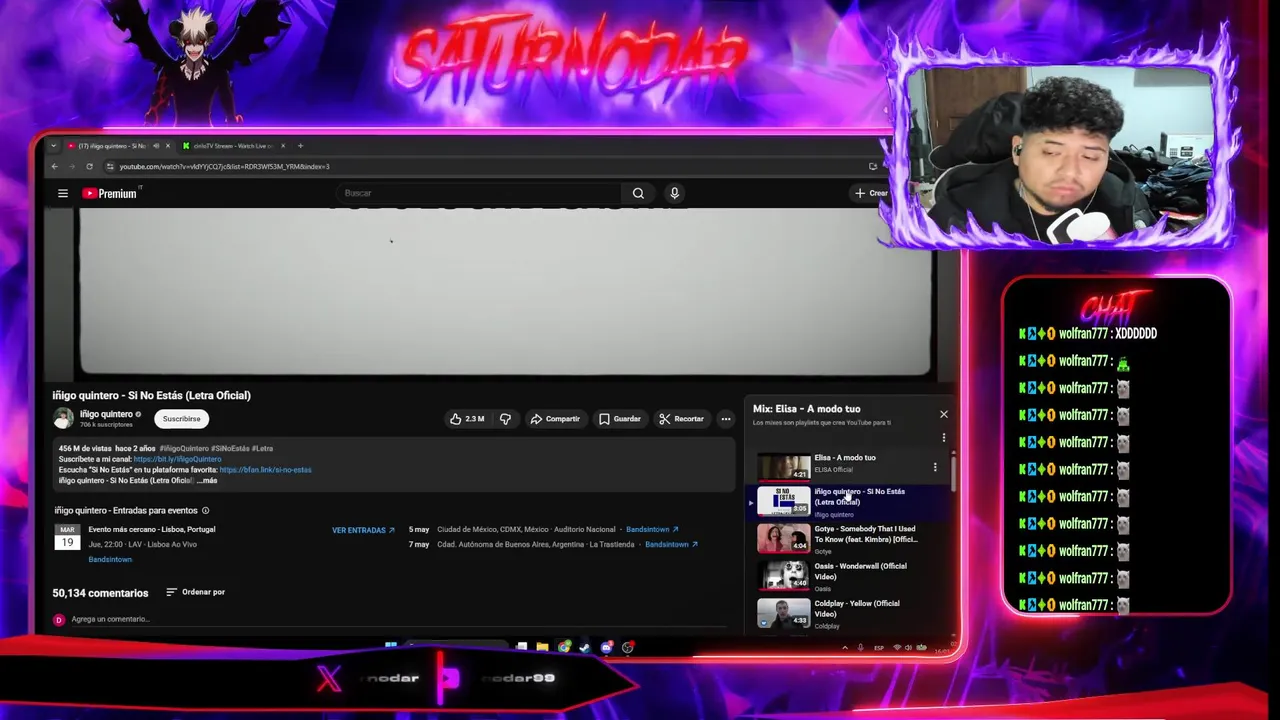The height and width of the screenshot is (720, 1280).
Task: Expand description with ...más
Action: (x=207, y=481)
